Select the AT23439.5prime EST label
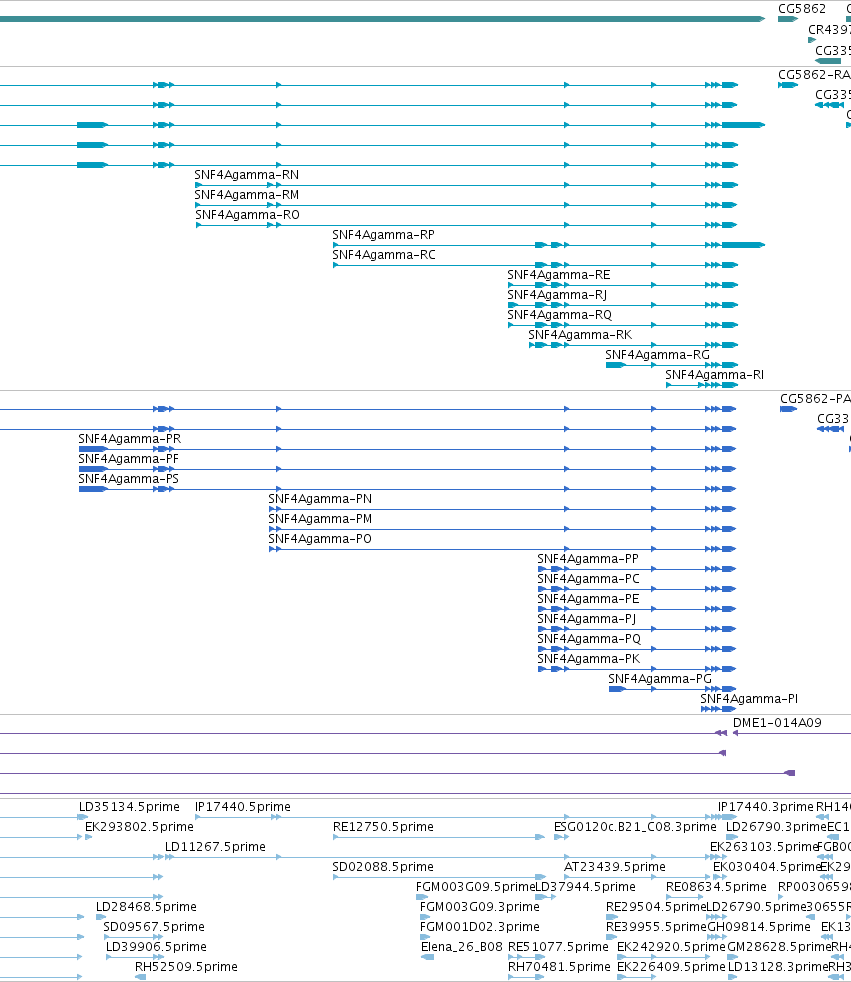 pos(615,867)
